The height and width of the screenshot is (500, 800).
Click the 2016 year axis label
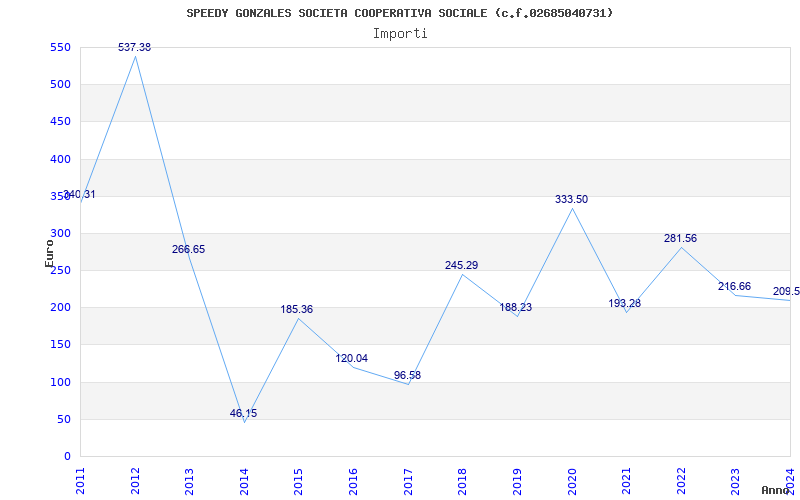353,481
